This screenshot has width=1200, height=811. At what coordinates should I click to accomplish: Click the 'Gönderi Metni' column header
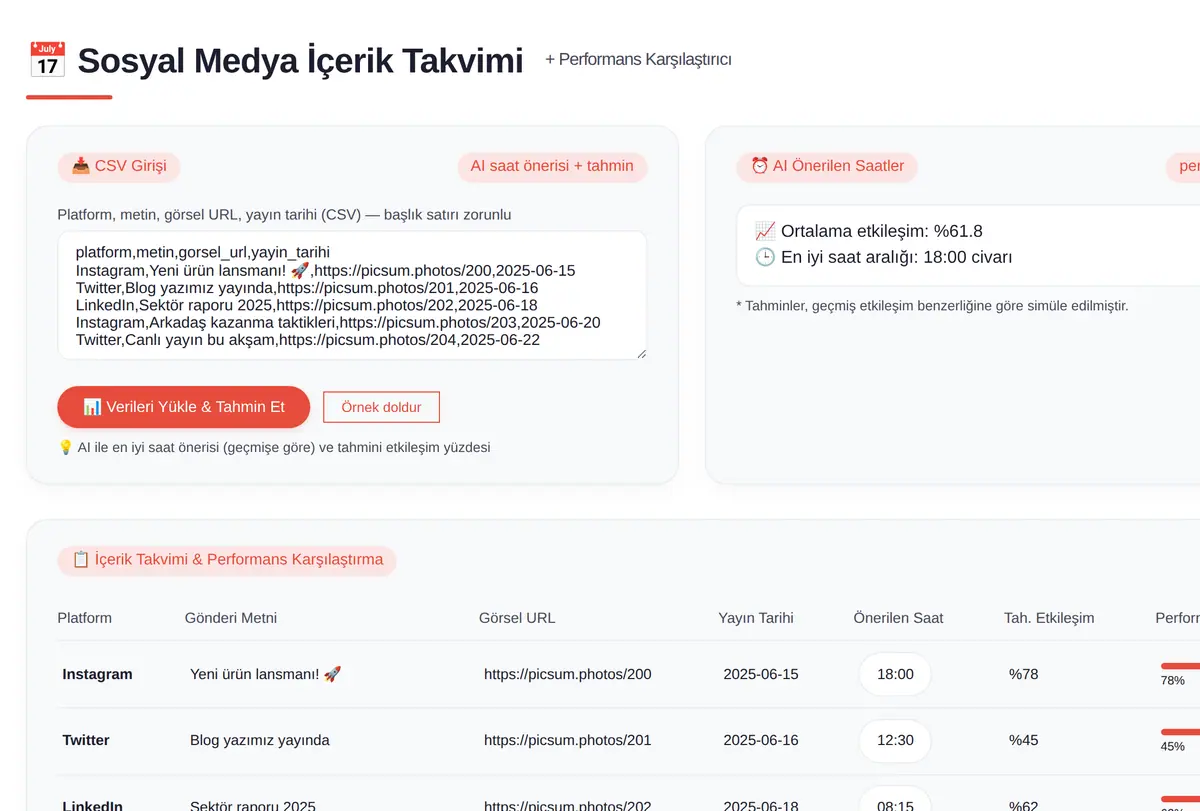(231, 618)
